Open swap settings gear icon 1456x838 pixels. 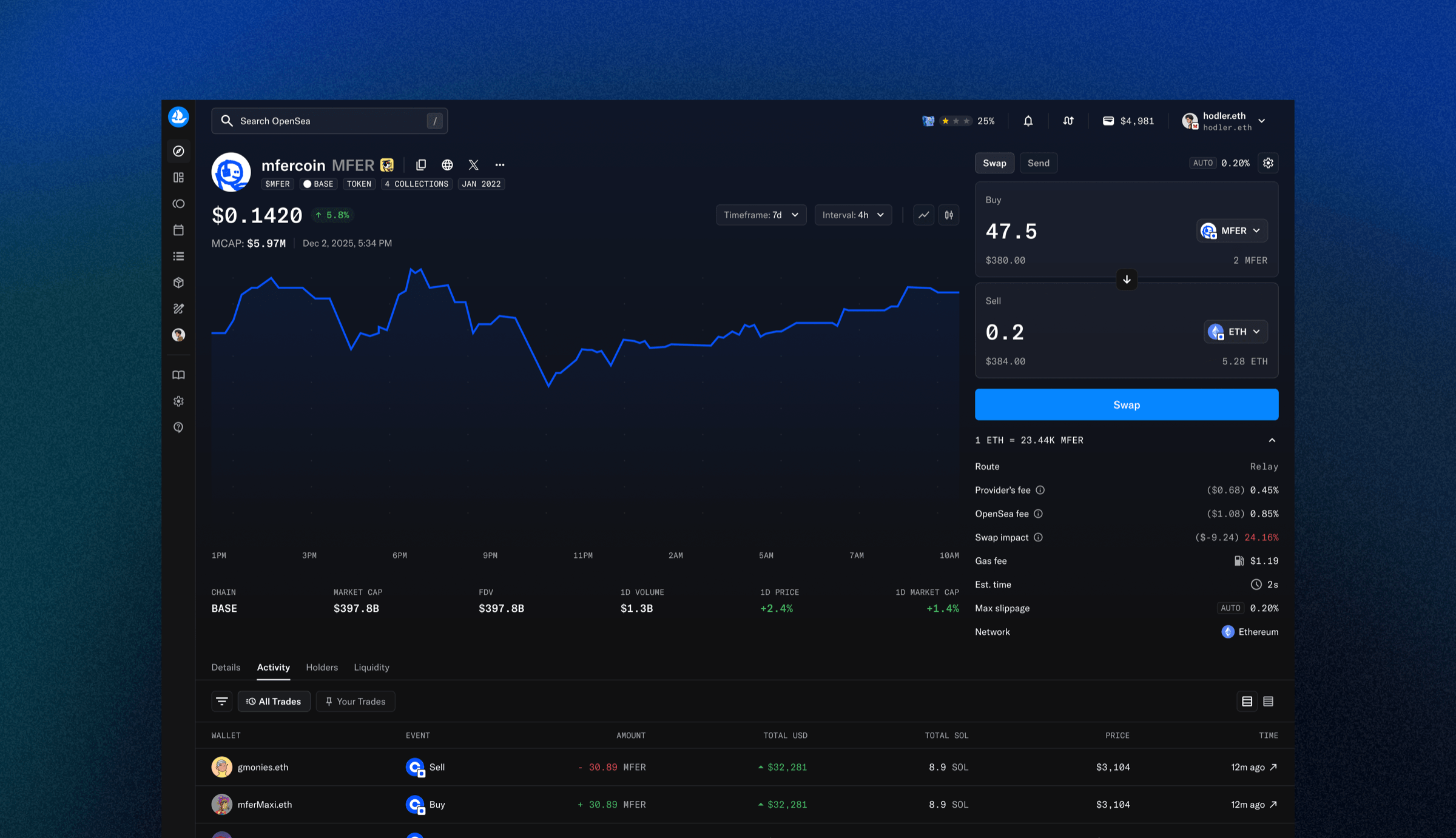[x=1268, y=163]
